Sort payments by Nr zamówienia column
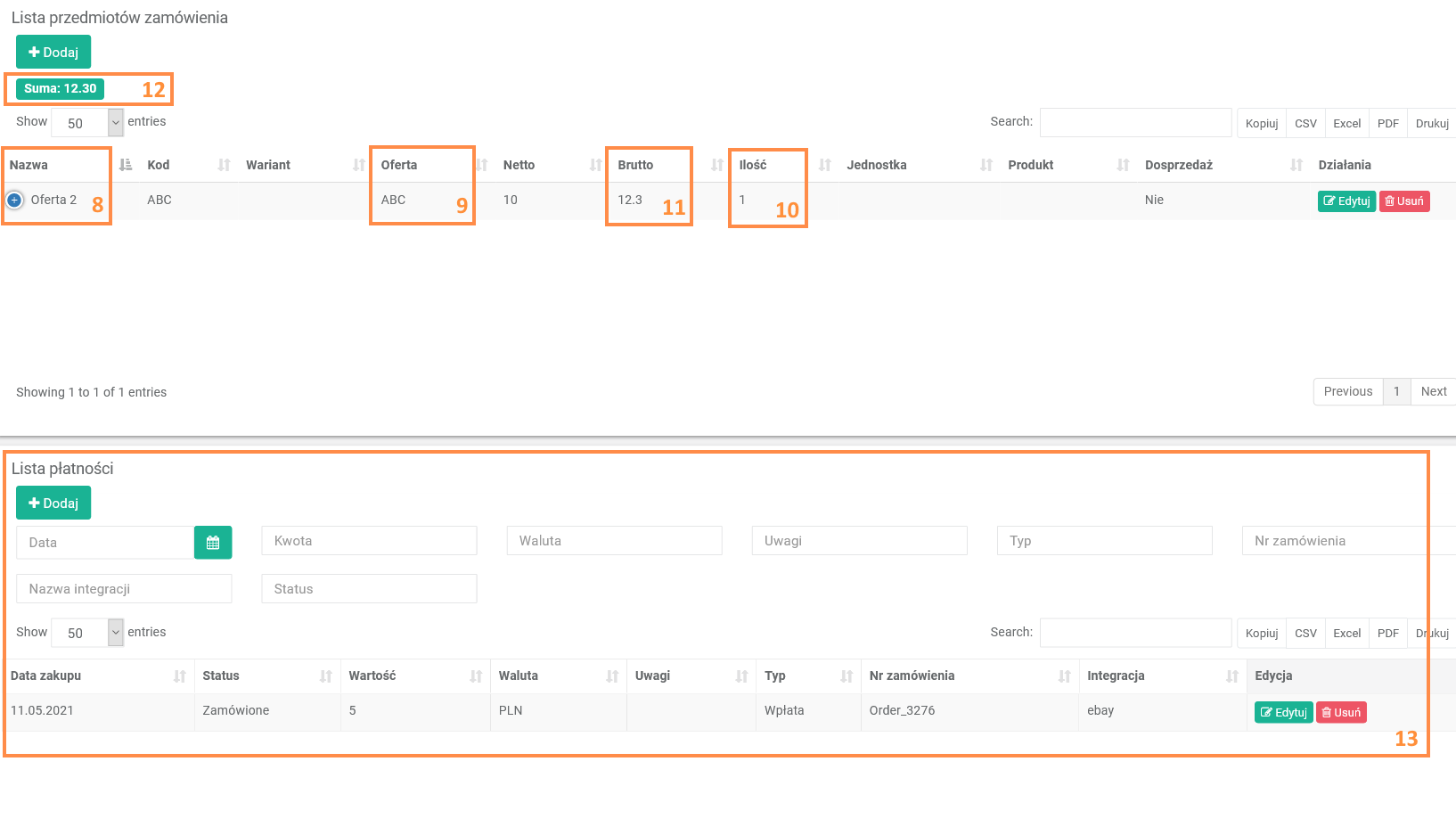 (912, 676)
